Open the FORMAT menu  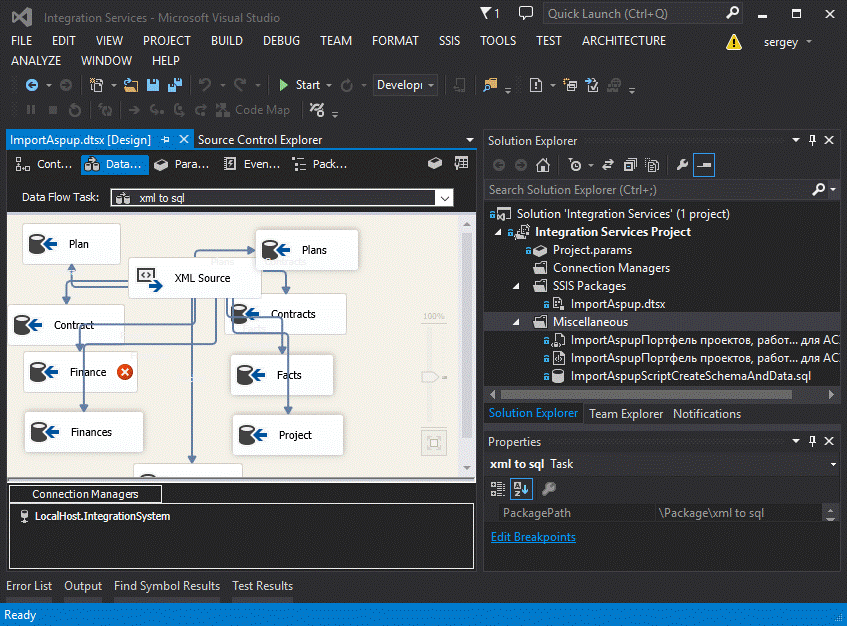pos(395,41)
